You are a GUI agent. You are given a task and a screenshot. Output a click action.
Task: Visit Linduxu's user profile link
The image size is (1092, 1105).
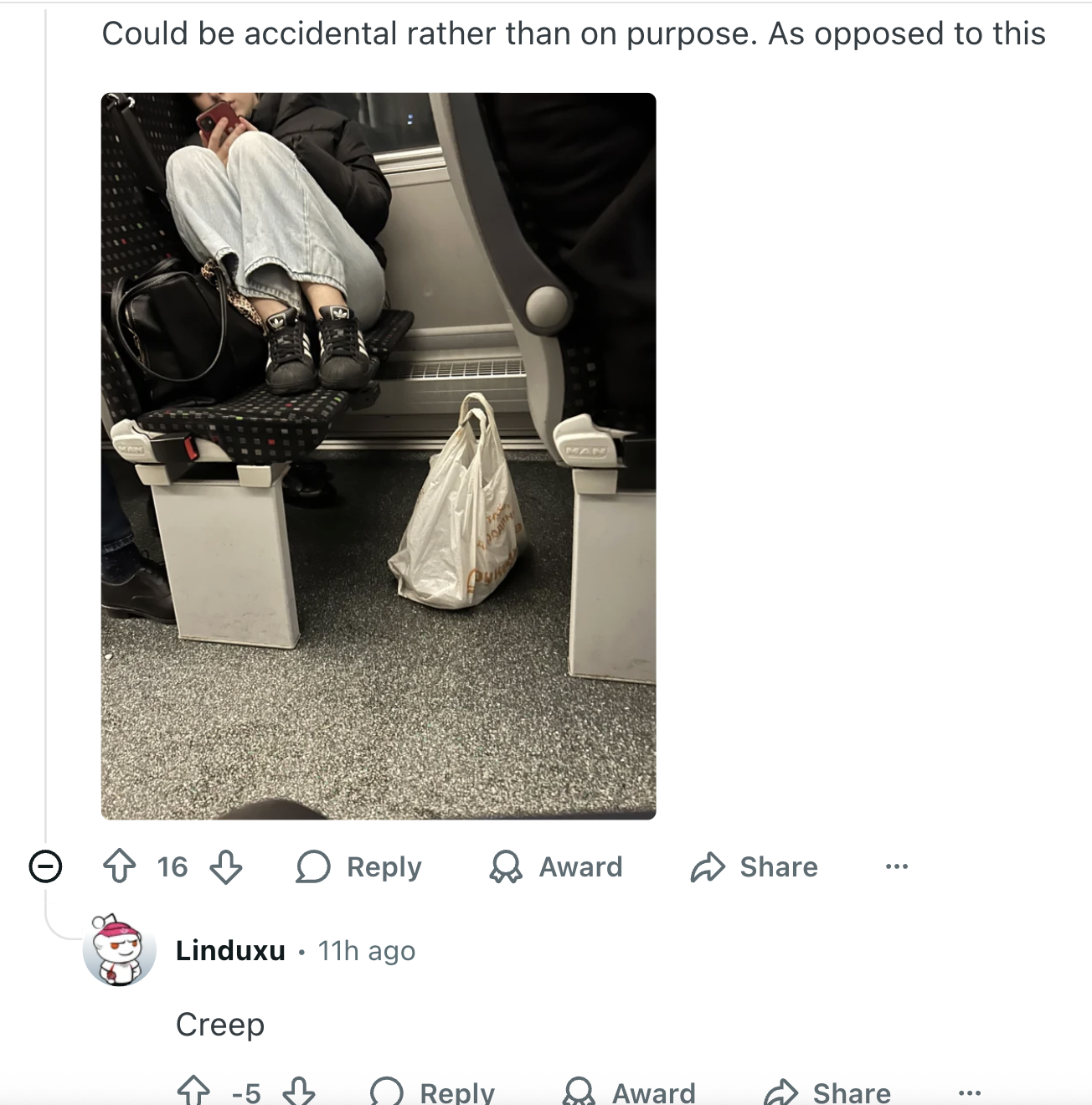230,951
